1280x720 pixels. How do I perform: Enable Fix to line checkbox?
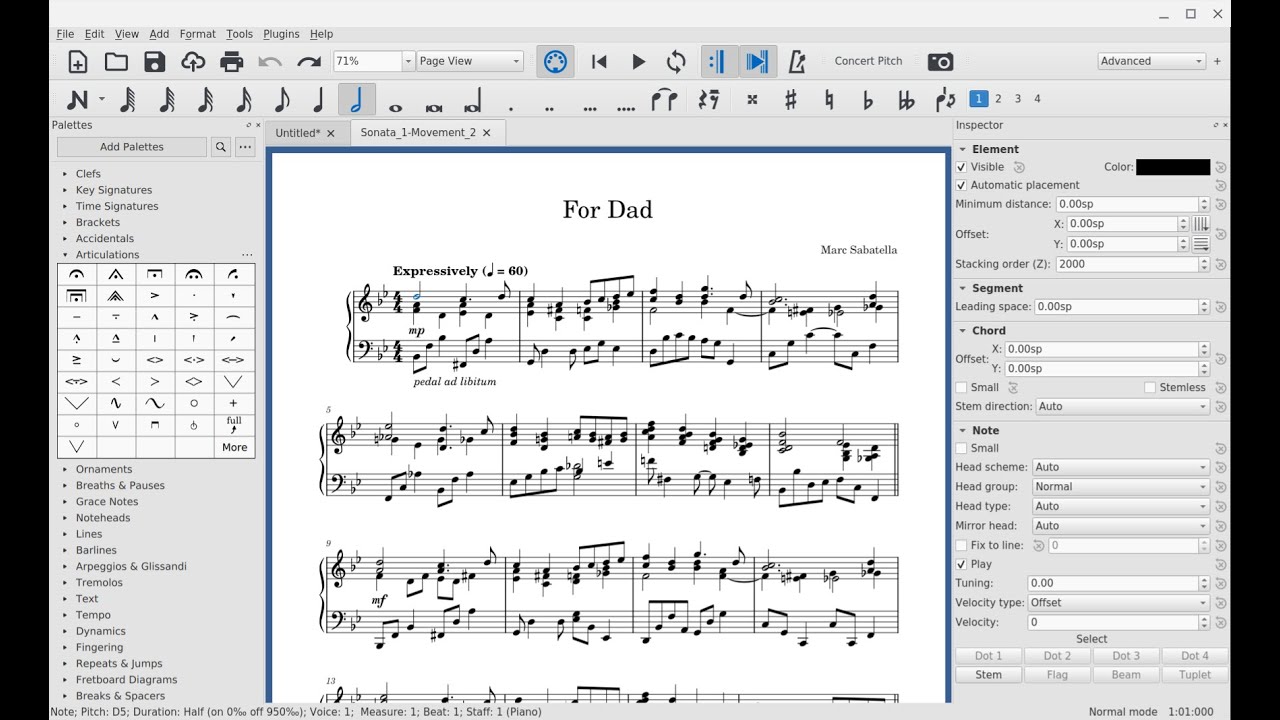[961, 546]
